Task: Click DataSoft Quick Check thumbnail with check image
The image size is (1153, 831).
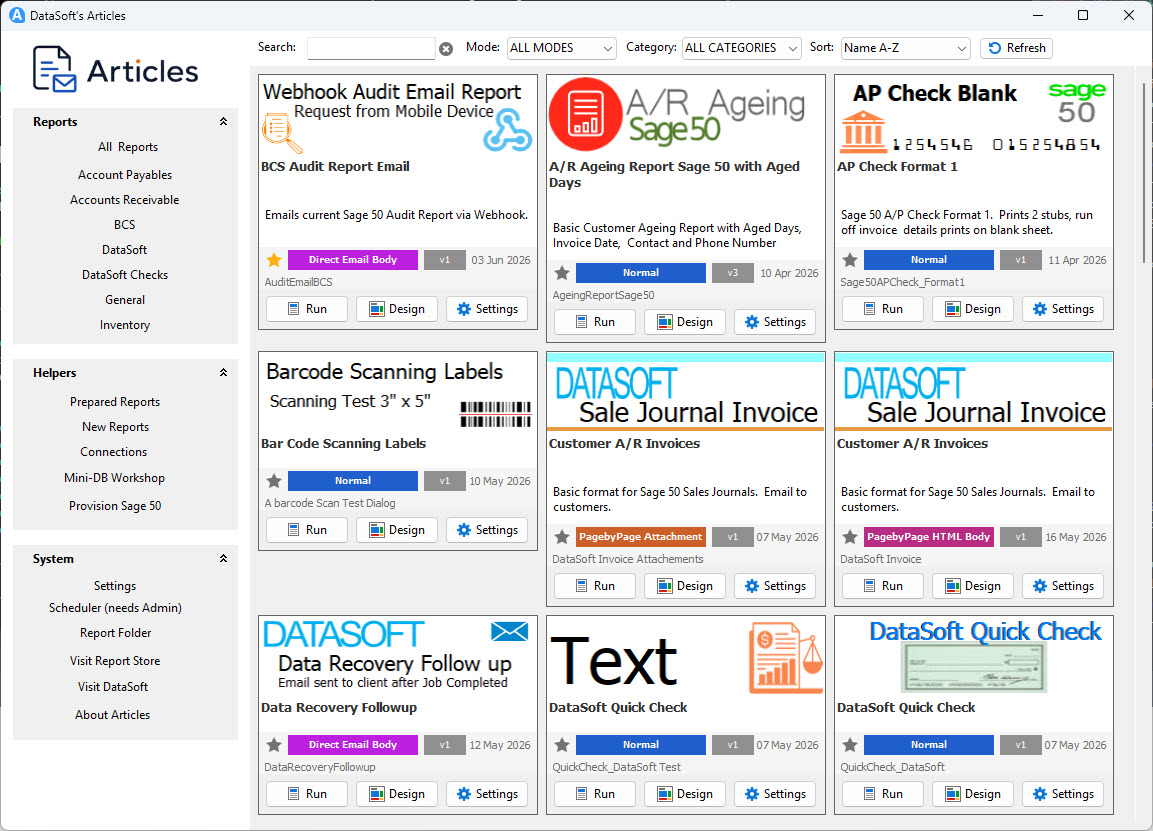Action: click(x=974, y=656)
